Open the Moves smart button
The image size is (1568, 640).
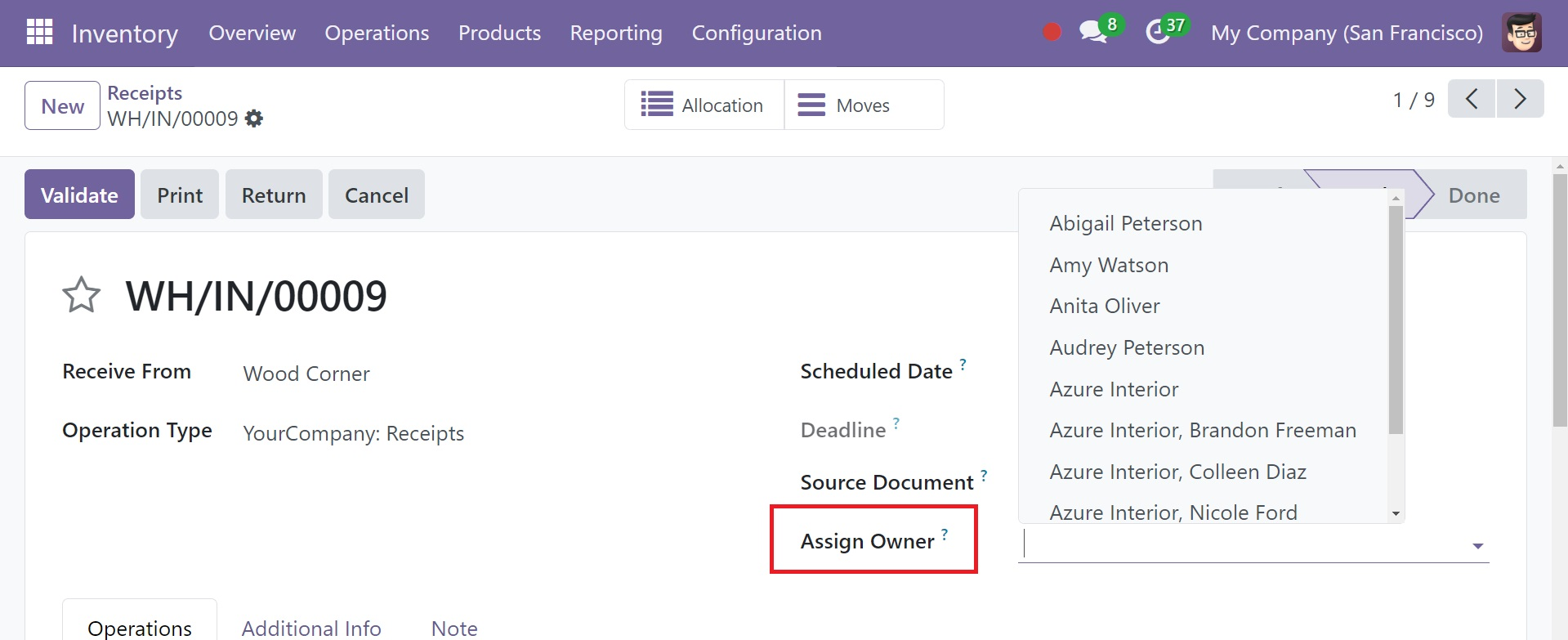coord(864,105)
